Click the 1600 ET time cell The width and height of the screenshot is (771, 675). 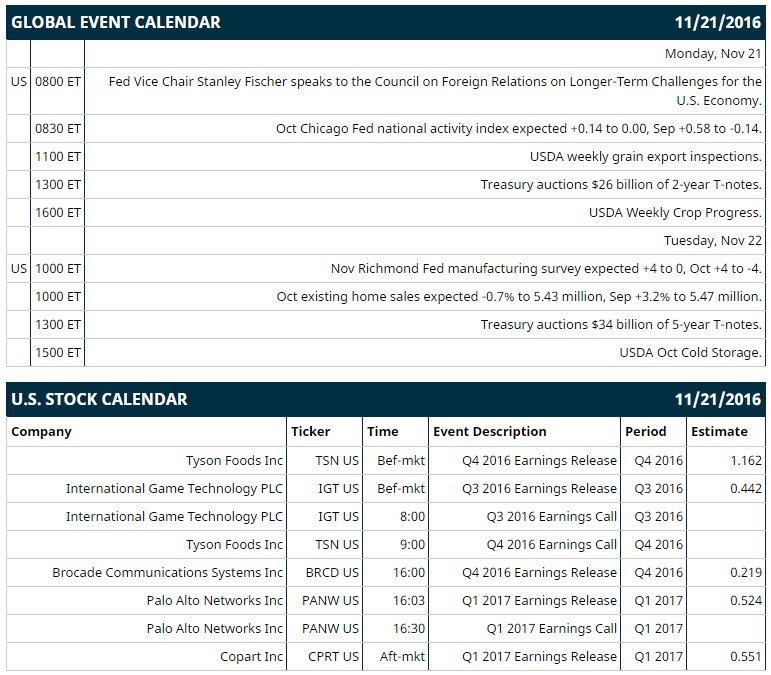coord(58,213)
